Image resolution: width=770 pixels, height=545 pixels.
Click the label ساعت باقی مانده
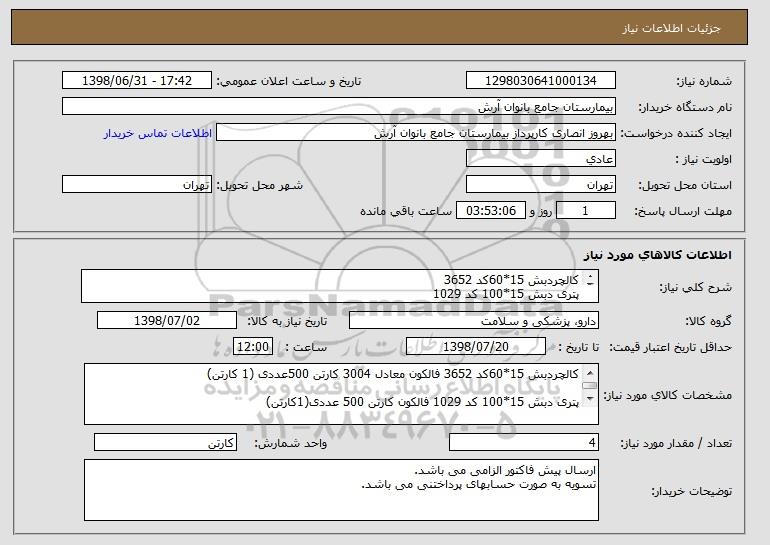[406, 211]
